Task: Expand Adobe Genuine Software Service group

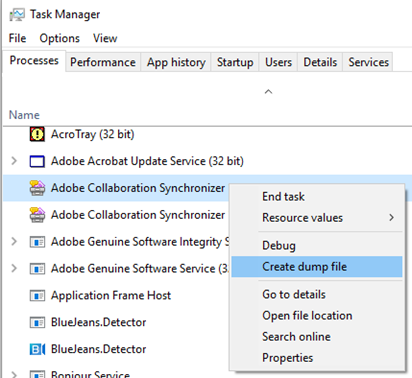Action: click(x=14, y=268)
